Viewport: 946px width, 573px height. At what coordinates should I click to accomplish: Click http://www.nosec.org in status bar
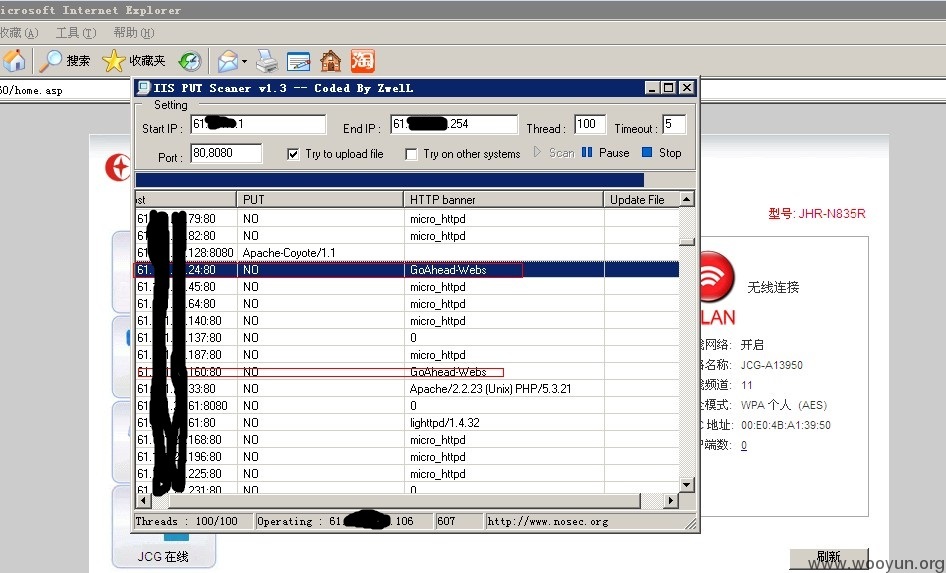pyautogui.click(x=548, y=521)
